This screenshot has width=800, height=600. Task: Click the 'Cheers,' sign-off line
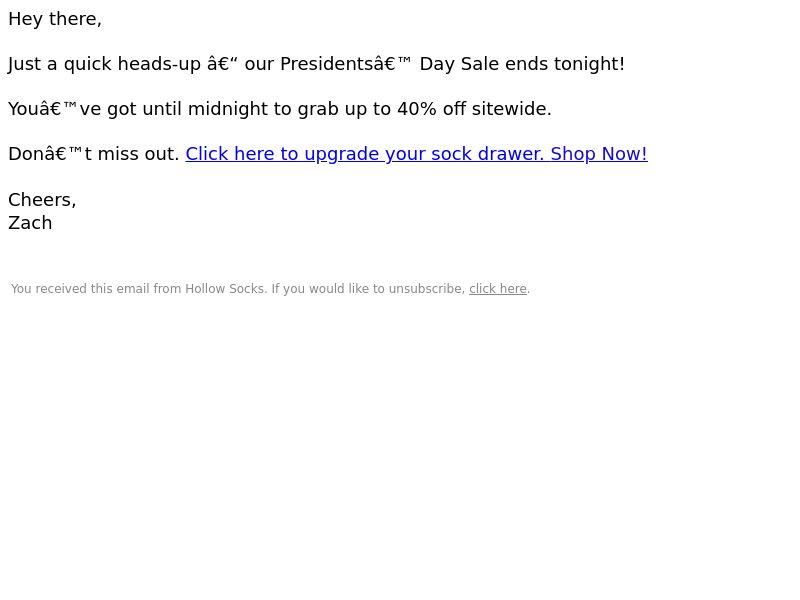[42, 200]
